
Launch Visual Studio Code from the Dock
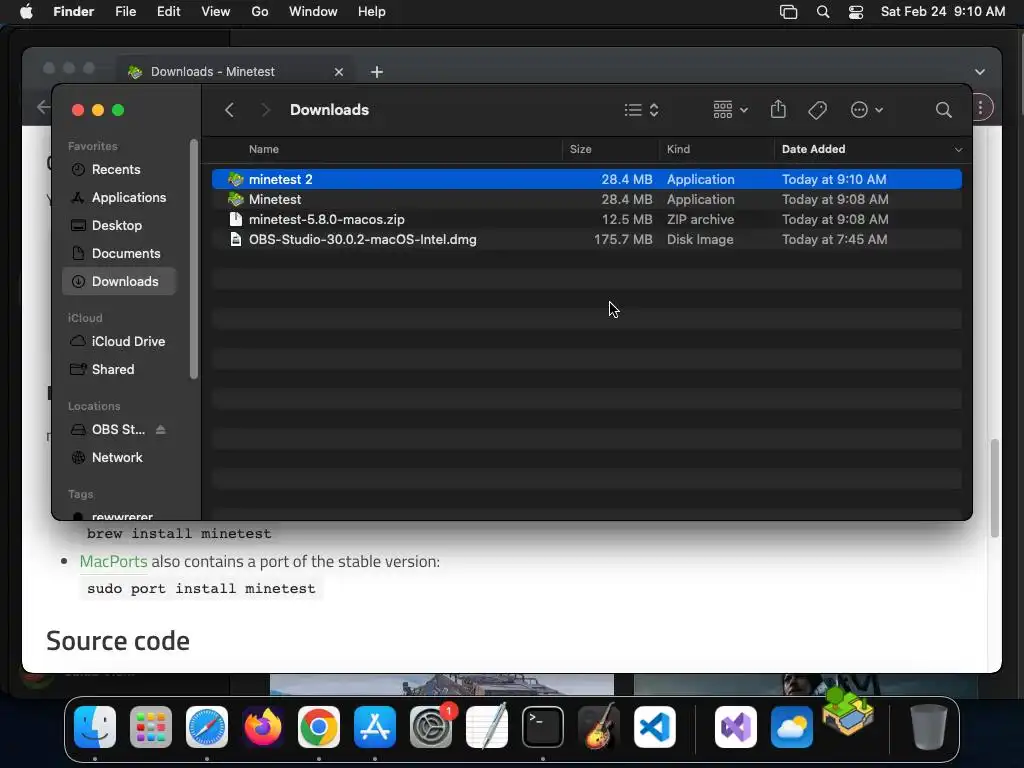coord(655,727)
